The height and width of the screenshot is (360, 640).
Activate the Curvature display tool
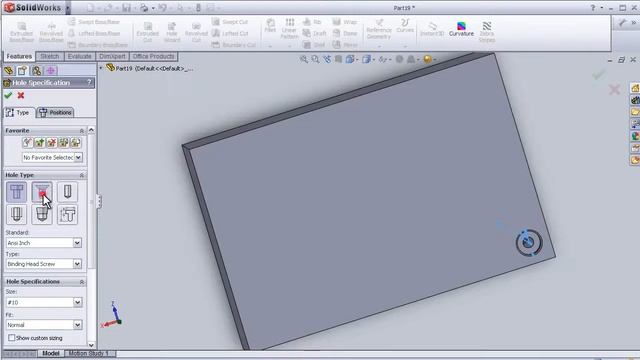coord(461,29)
